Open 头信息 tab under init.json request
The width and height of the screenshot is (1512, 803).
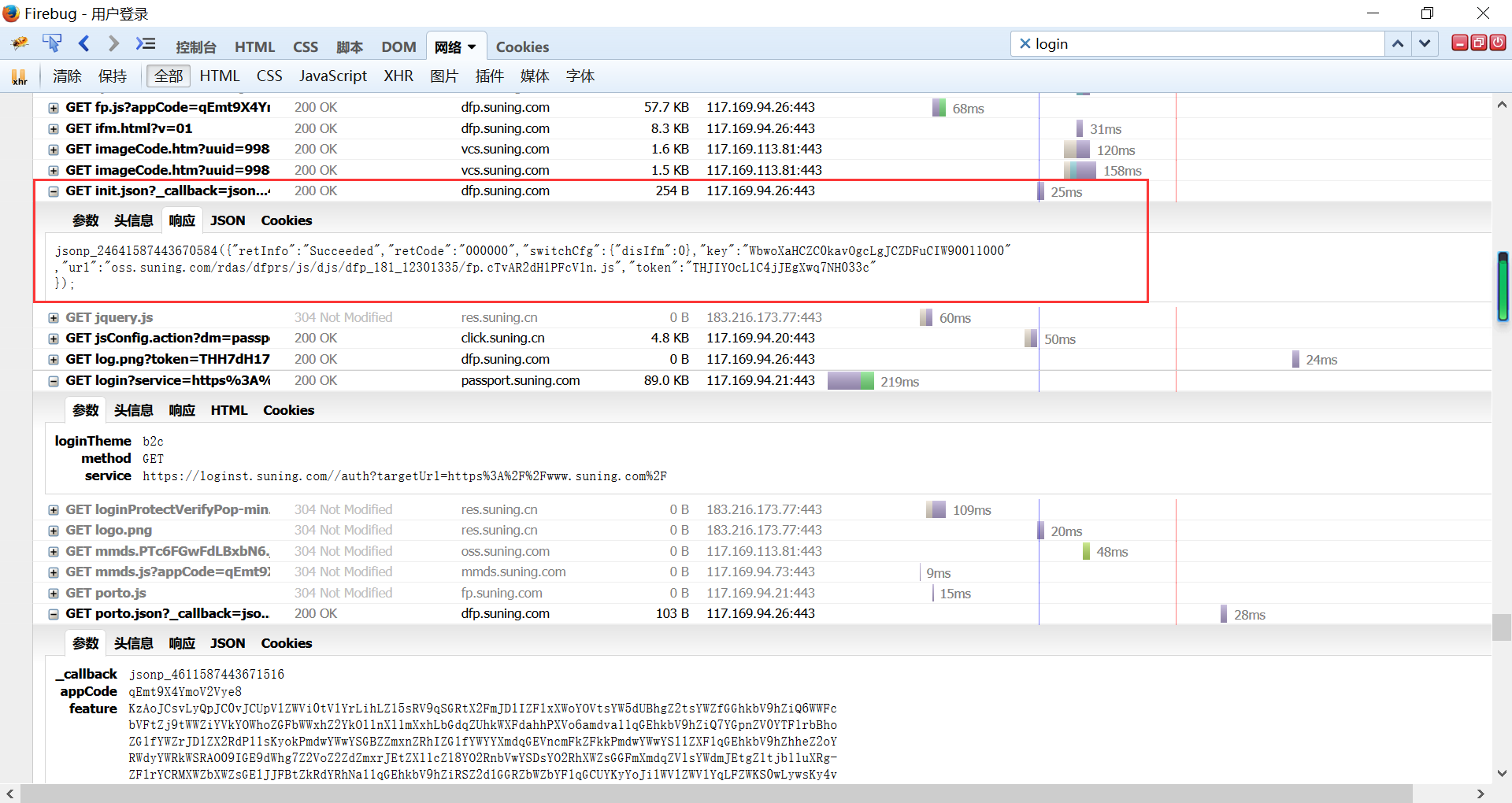(x=133, y=220)
